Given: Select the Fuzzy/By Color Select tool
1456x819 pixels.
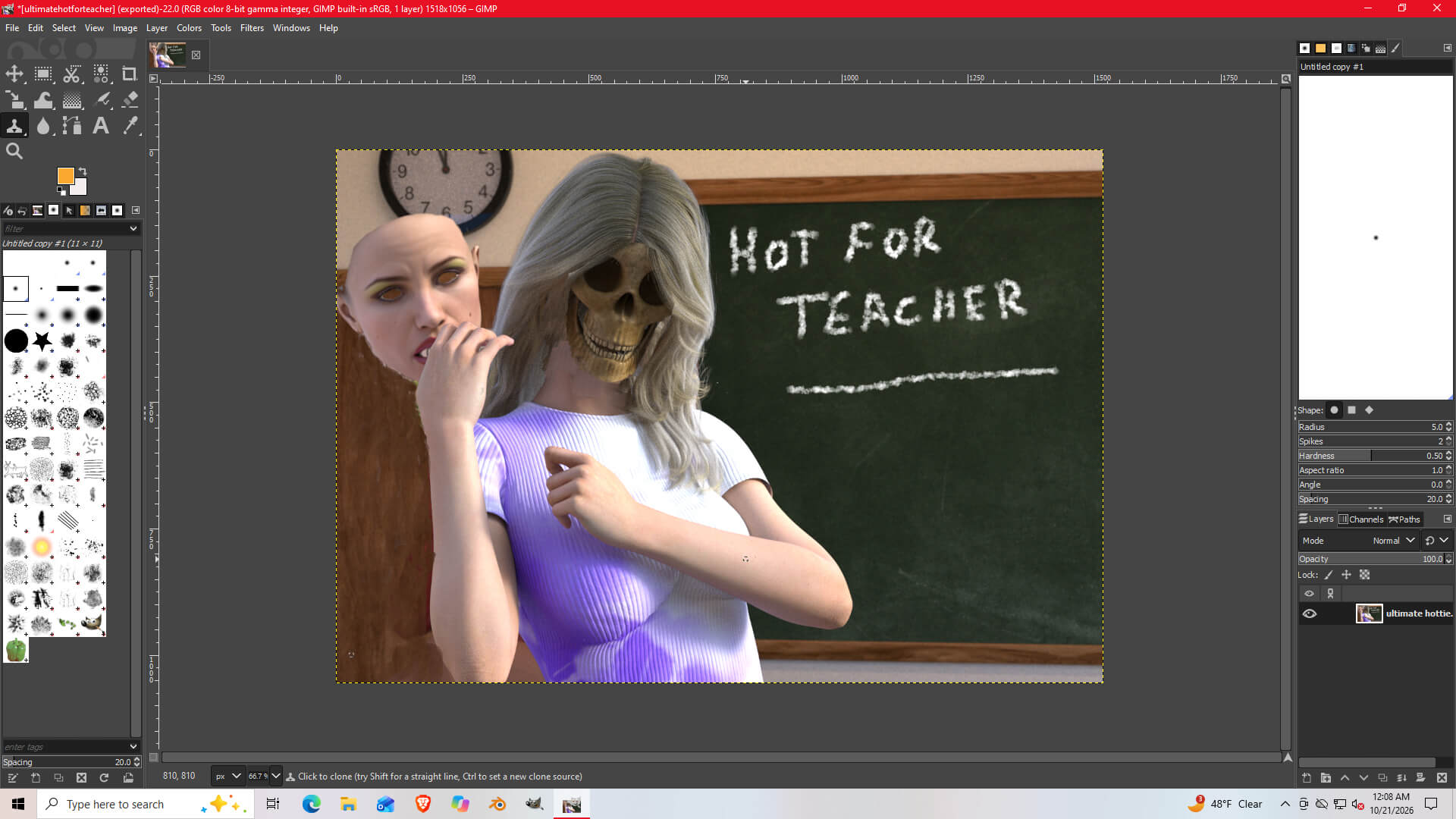Looking at the screenshot, I should (x=101, y=74).
